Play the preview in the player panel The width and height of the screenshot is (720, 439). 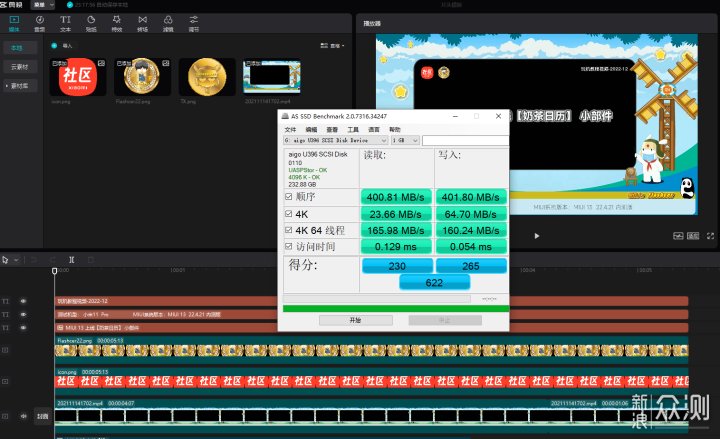coord(536,236)
